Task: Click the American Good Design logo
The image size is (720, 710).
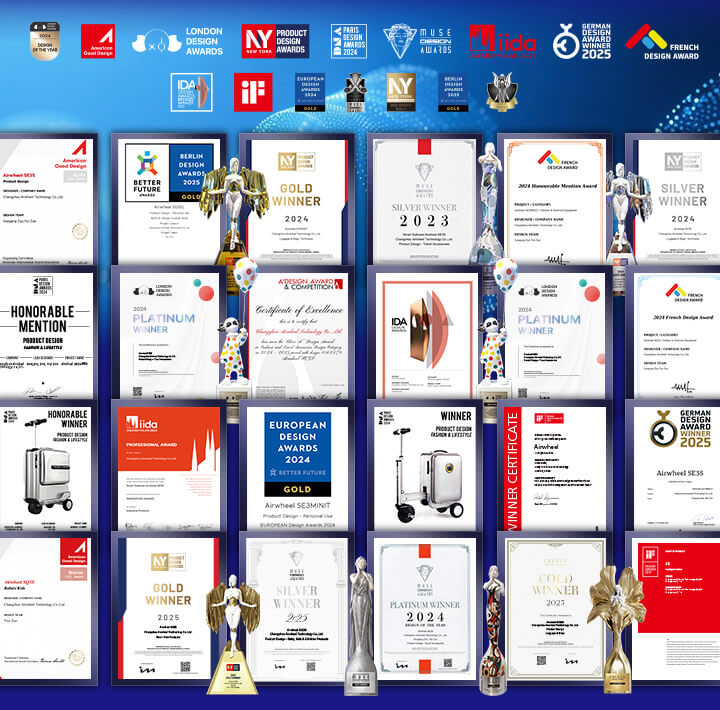Action: click(98, 41)
